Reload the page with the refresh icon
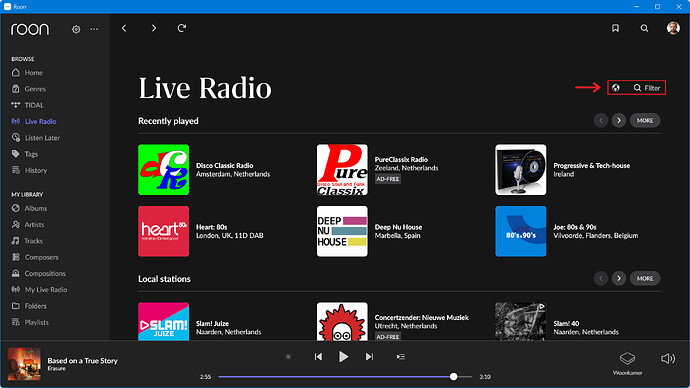 pos(182,28)
